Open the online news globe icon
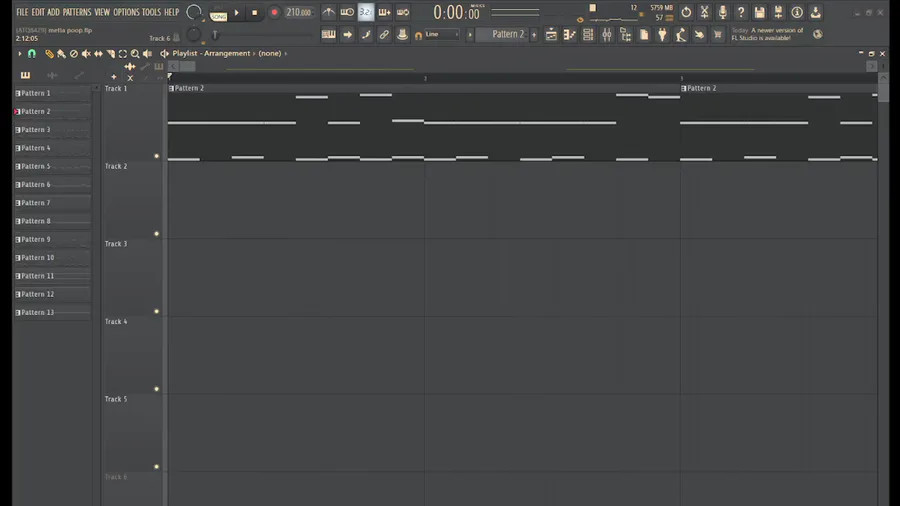Image resolution: width=900 pixels, height=506 pixels. pyautogui.click(x=818, y=35)
